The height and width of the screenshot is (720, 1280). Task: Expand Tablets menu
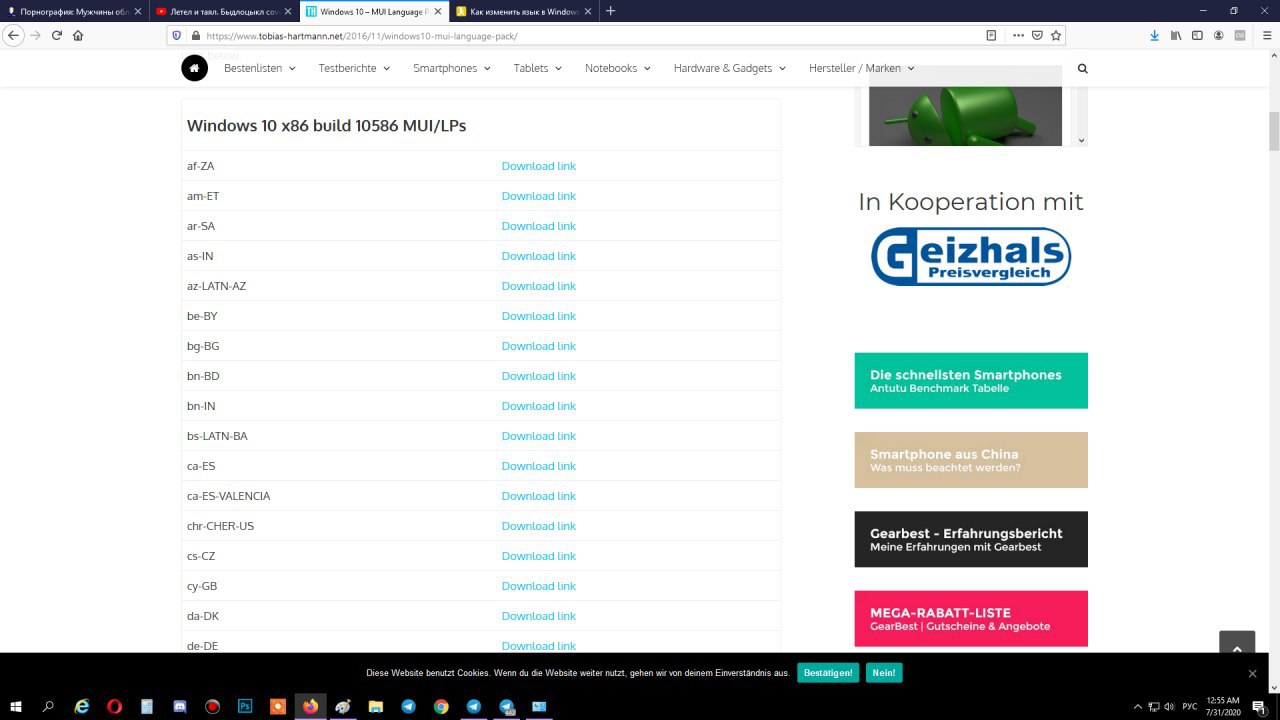point(537,68)
